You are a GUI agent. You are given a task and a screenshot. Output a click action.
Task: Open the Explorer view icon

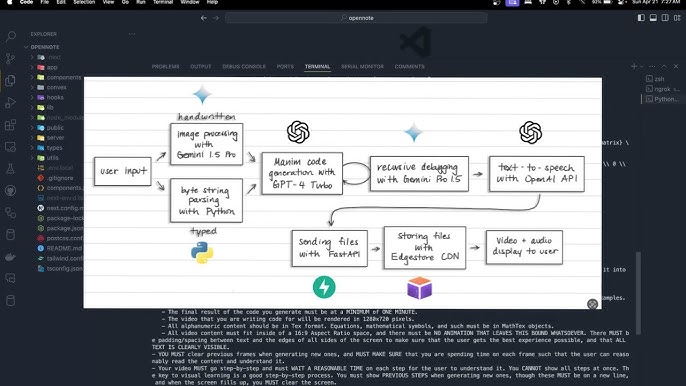tap(10, 81)
